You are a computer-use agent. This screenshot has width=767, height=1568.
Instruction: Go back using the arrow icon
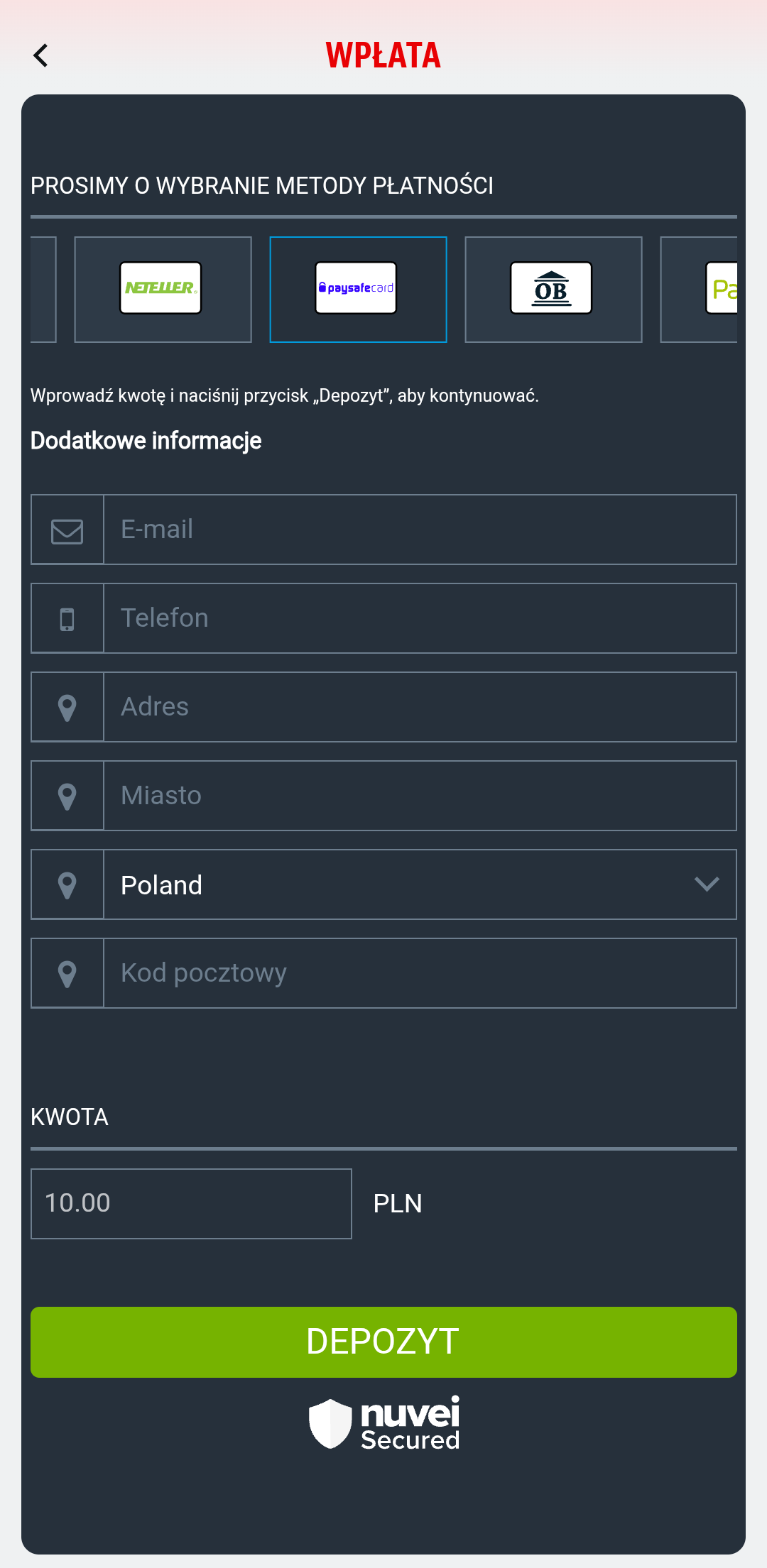pos(41,55)
